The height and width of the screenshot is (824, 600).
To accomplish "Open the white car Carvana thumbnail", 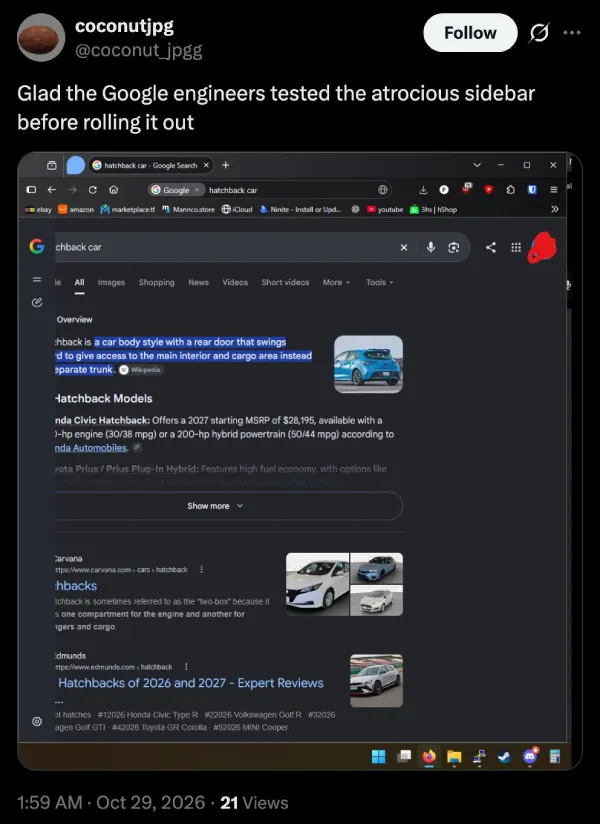I will [317, 584].
